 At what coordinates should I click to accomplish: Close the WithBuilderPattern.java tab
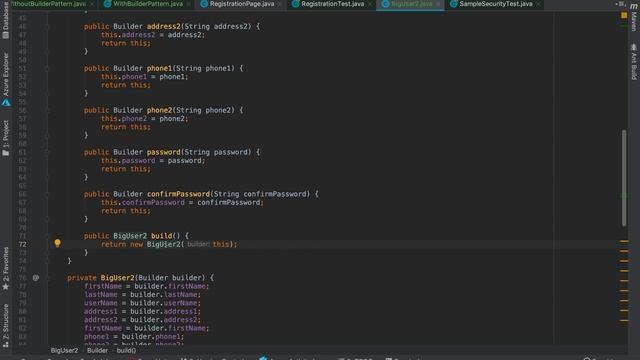pyautogui.click(x=189, y=4)
